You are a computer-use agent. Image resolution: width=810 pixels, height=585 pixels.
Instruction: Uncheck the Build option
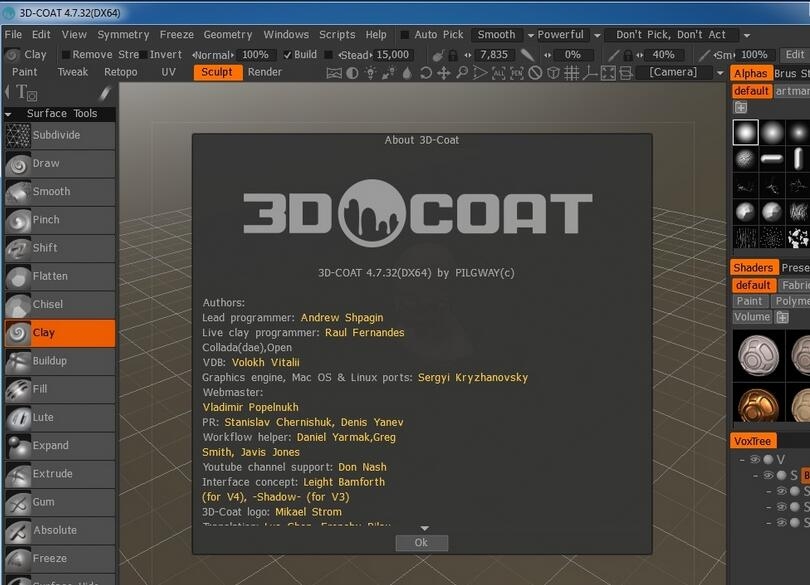tap(288, 55)
